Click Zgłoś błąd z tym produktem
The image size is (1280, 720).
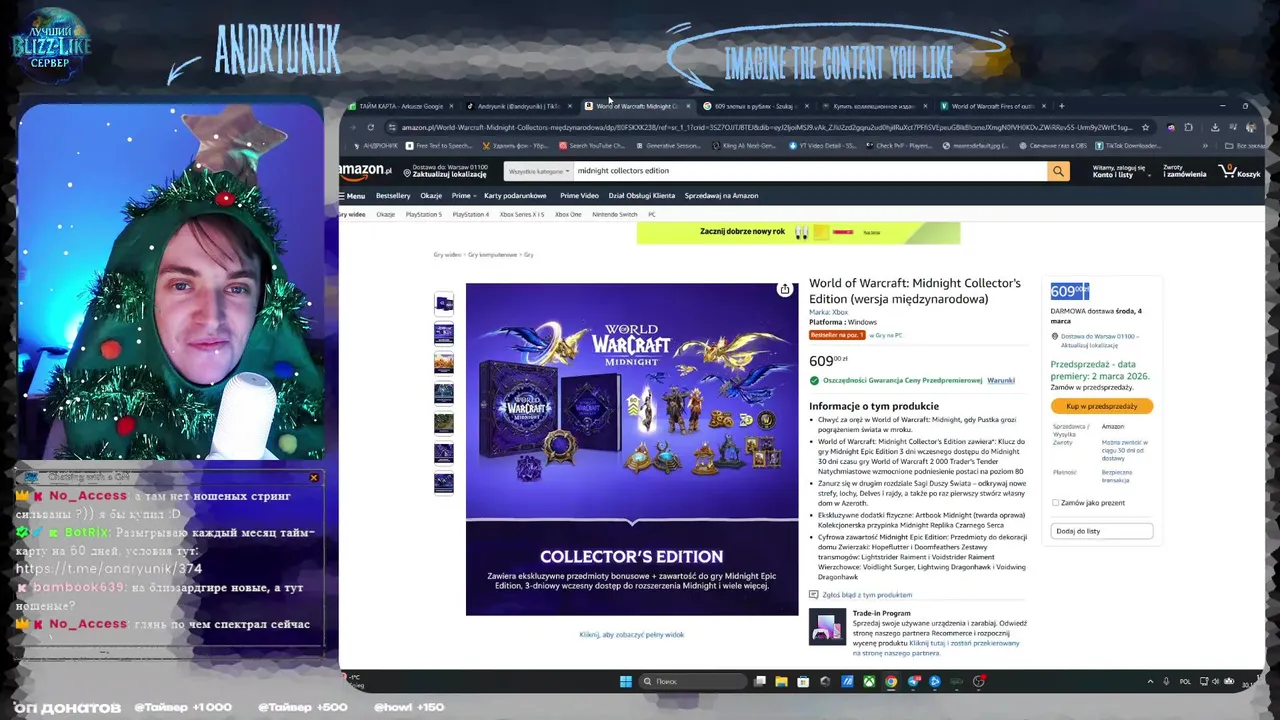click(866, 595)
